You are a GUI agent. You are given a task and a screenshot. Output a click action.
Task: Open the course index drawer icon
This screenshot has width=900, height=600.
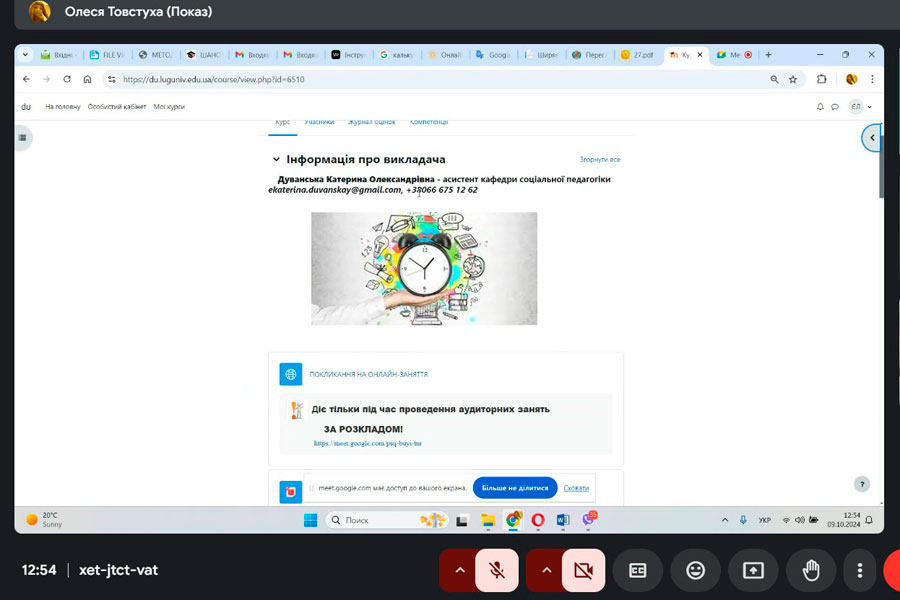point(22,138)
